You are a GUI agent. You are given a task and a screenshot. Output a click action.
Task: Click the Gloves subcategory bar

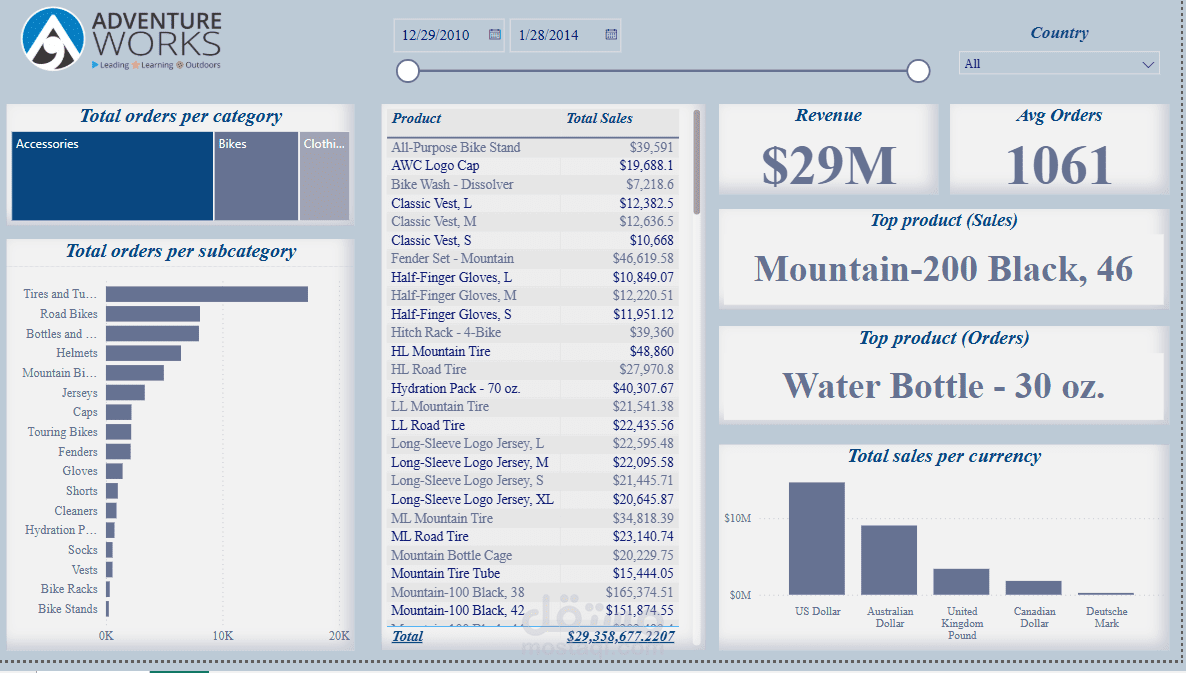114,471
